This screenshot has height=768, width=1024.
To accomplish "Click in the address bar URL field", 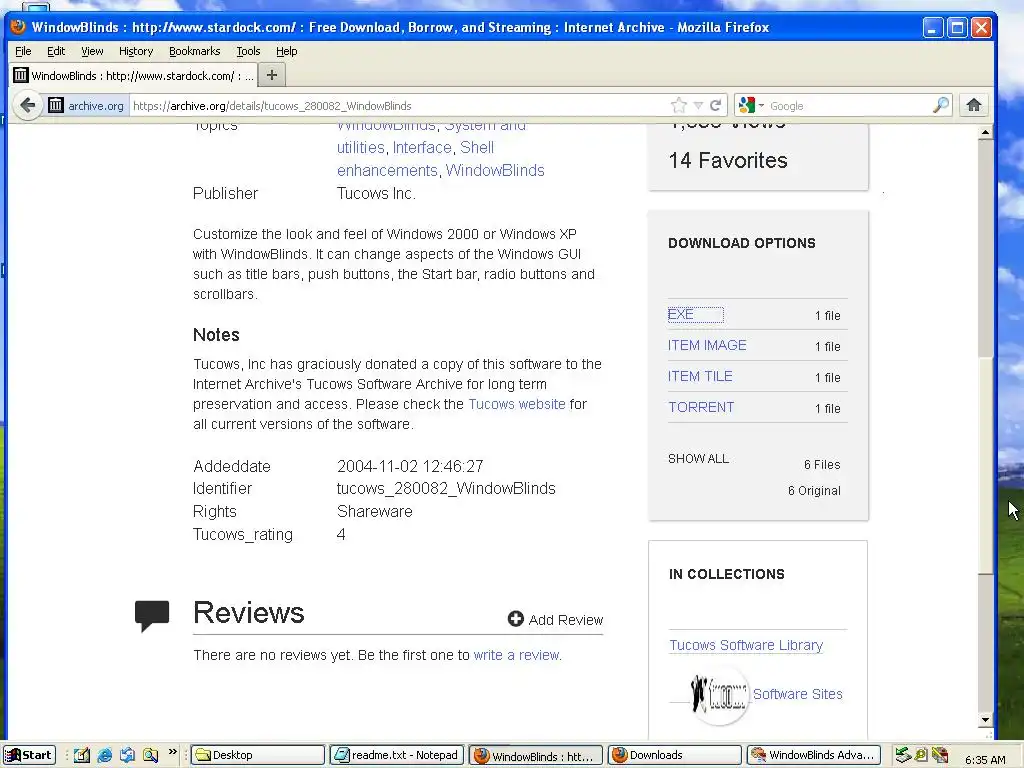I will [398, 106].
